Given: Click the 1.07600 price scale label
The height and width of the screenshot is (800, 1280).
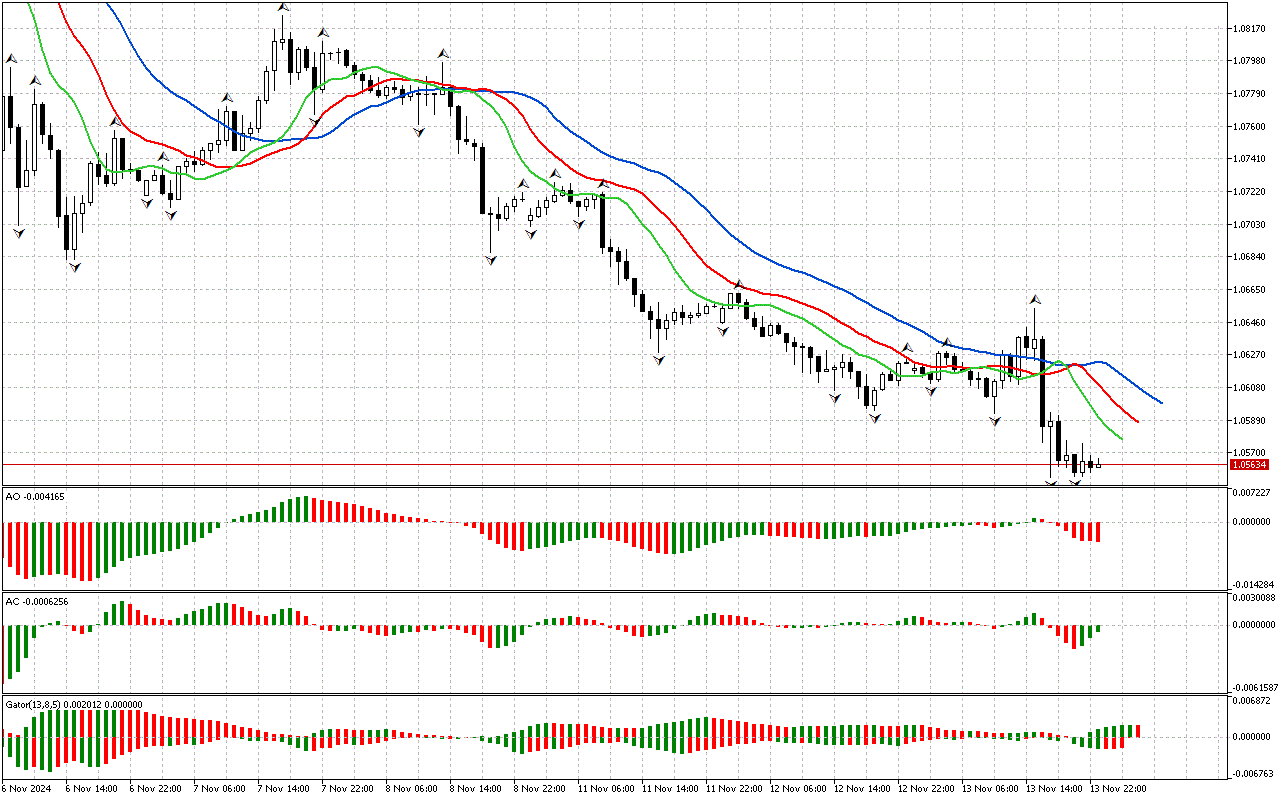Looking at the screenshot, I should click(x=1250, y=127).
